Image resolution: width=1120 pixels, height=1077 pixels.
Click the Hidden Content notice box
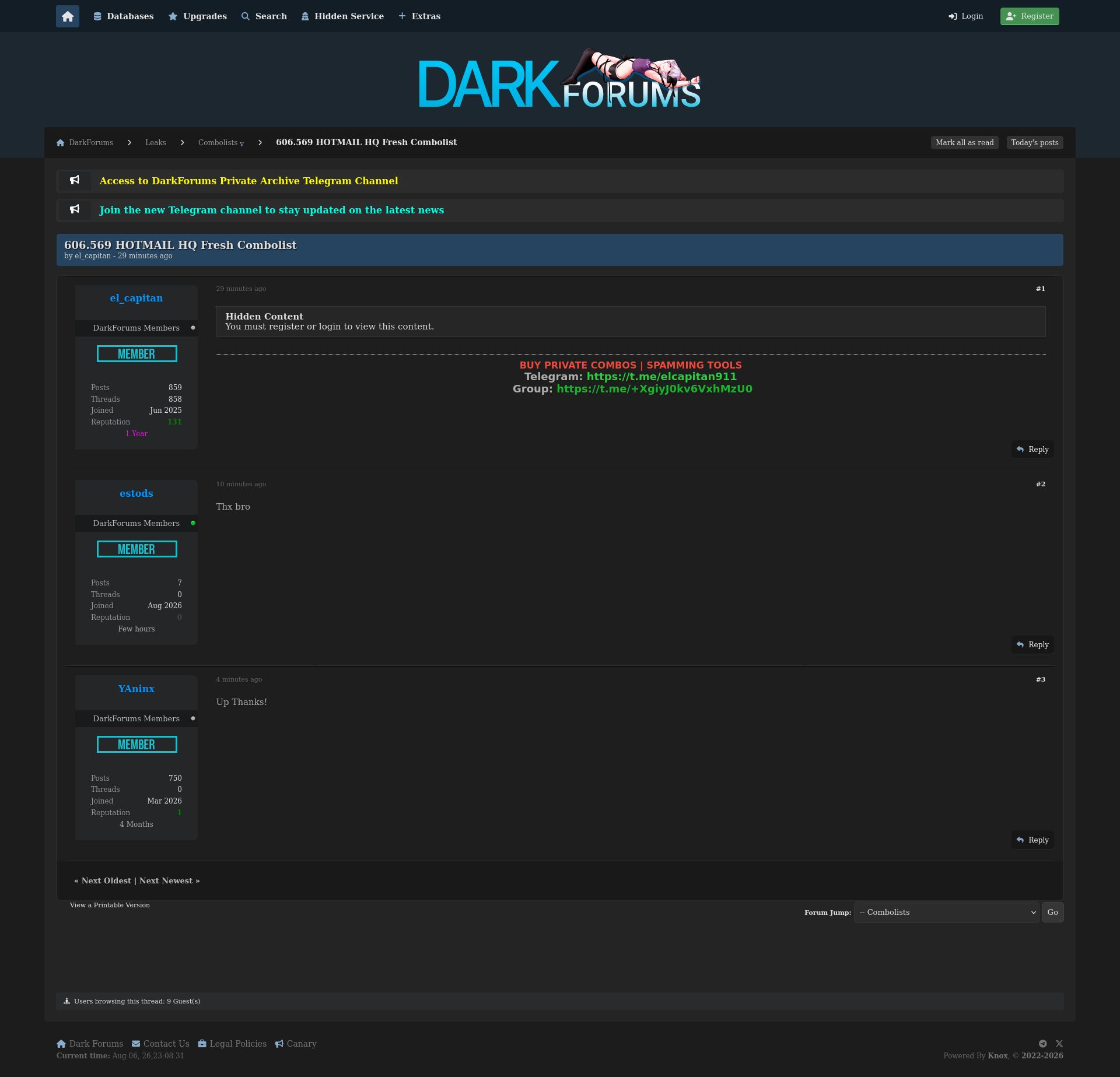pyautogui.click(x=631, y=322)
